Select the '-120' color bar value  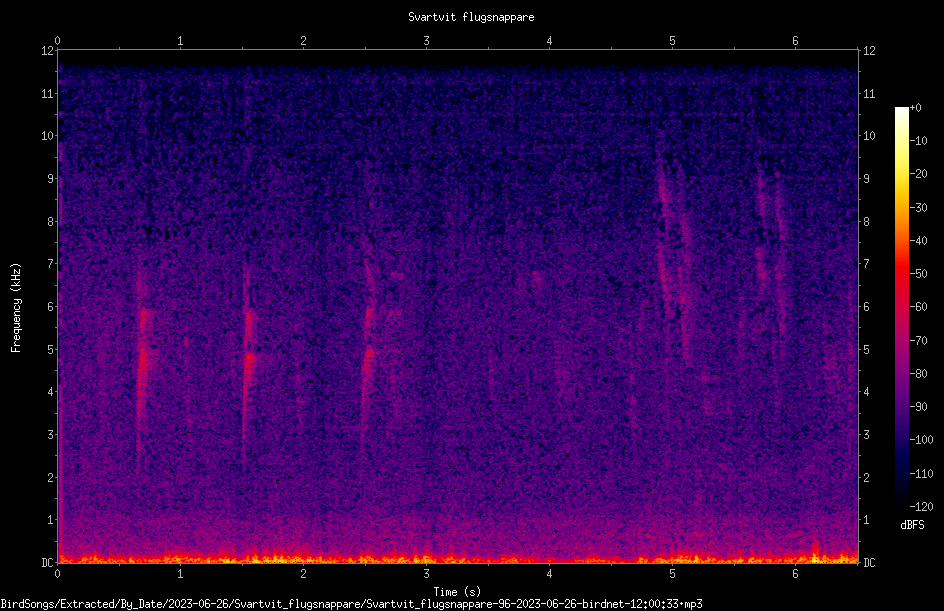coord(922,507)
